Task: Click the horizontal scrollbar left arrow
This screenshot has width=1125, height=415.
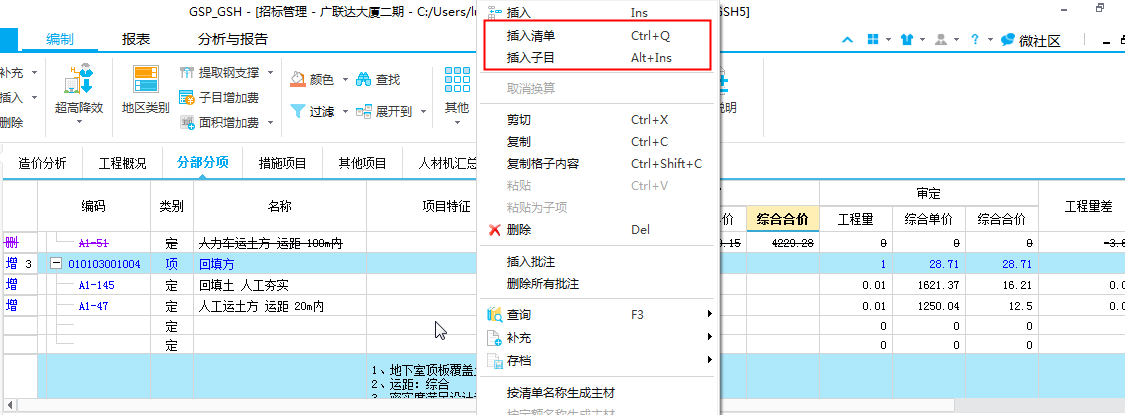Action: tap(8, 406)
